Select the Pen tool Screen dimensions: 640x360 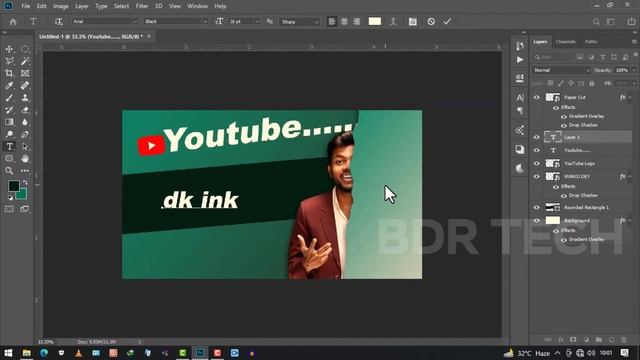click(x=25, y=134)
